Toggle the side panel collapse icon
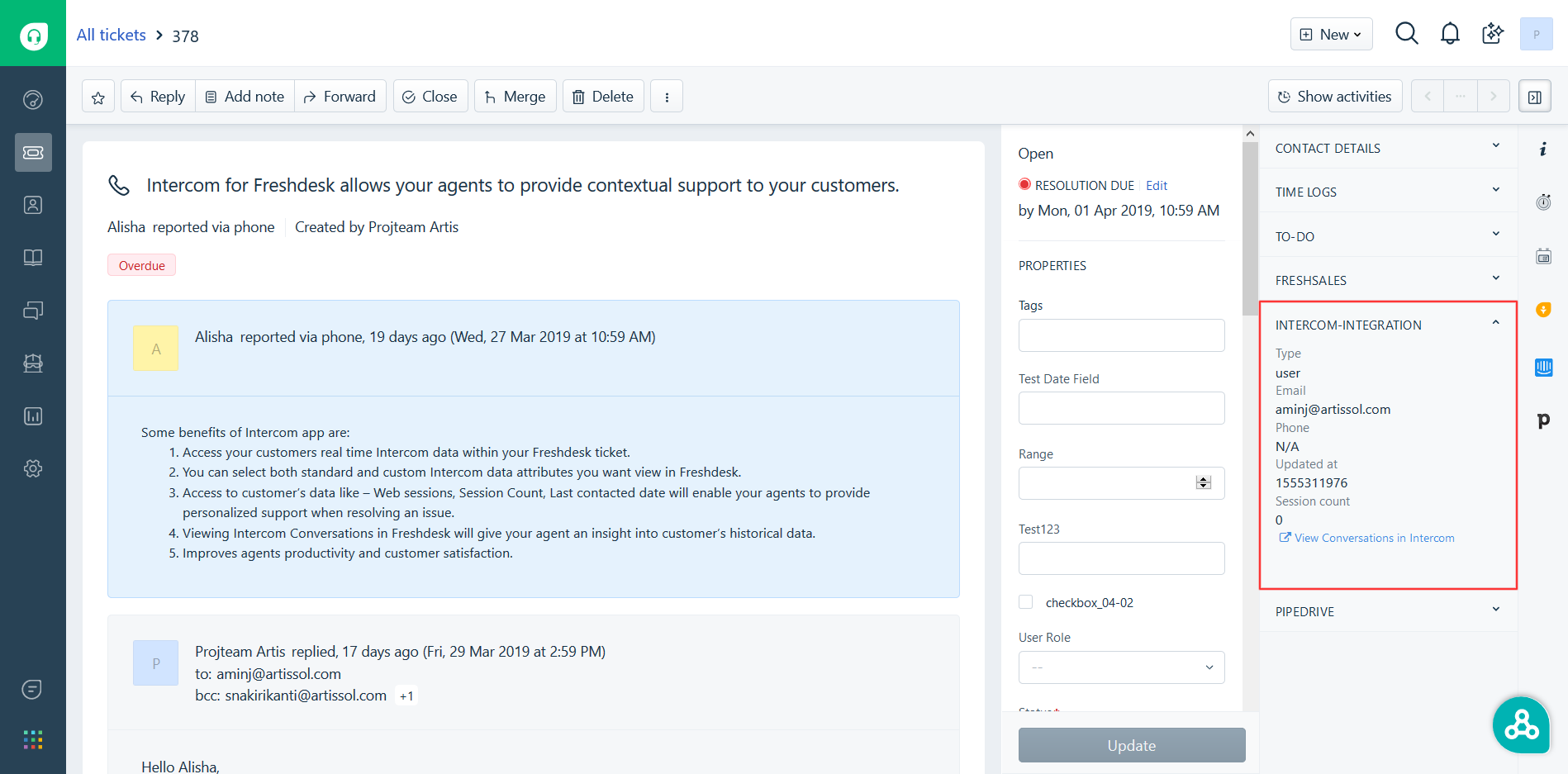The height and width of the screenshot is (774, 1568). click(1534, 97)
